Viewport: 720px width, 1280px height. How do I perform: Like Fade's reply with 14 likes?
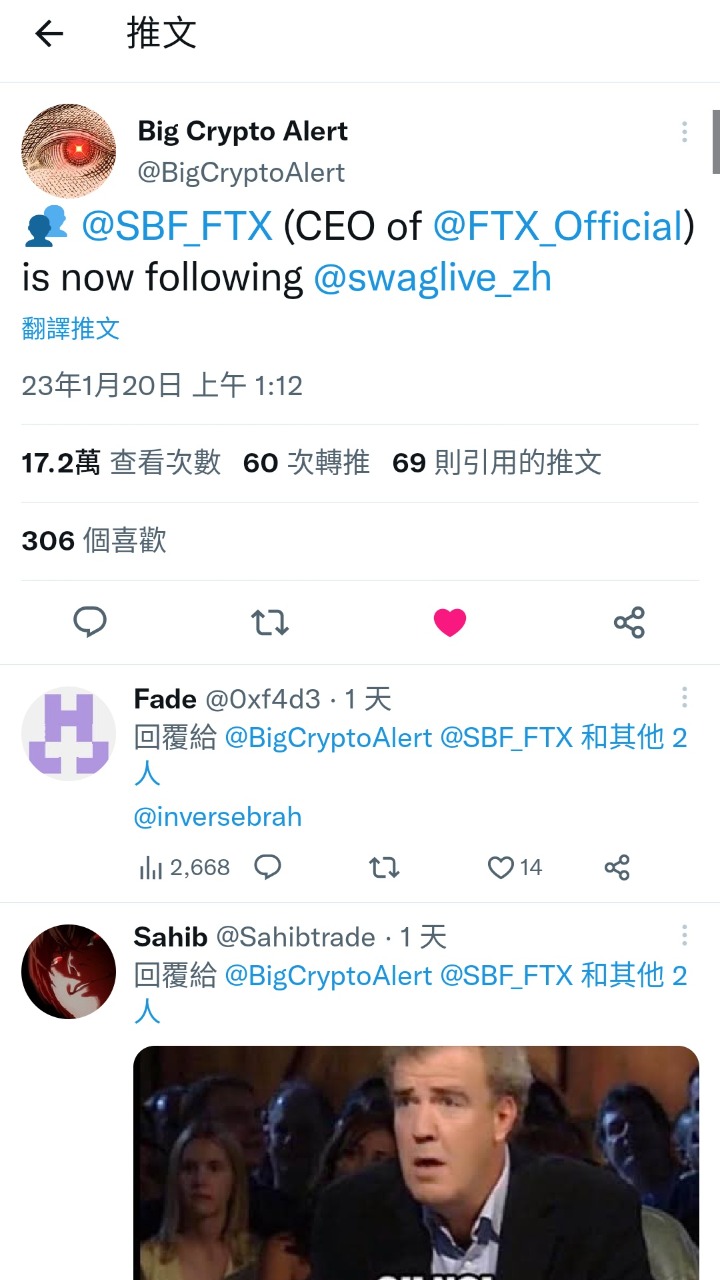(514, 867)
